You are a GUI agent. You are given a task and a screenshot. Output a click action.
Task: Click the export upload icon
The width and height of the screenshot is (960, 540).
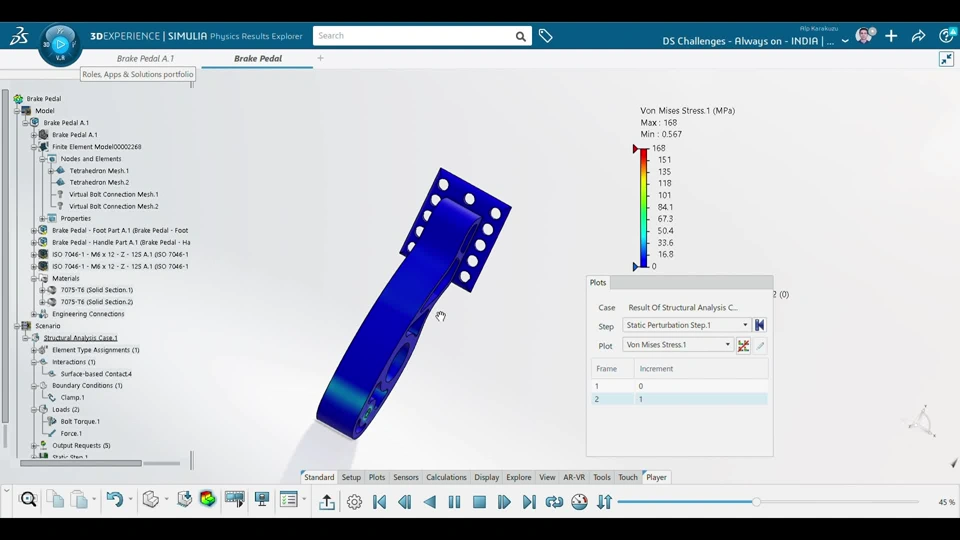coord(327,502)
